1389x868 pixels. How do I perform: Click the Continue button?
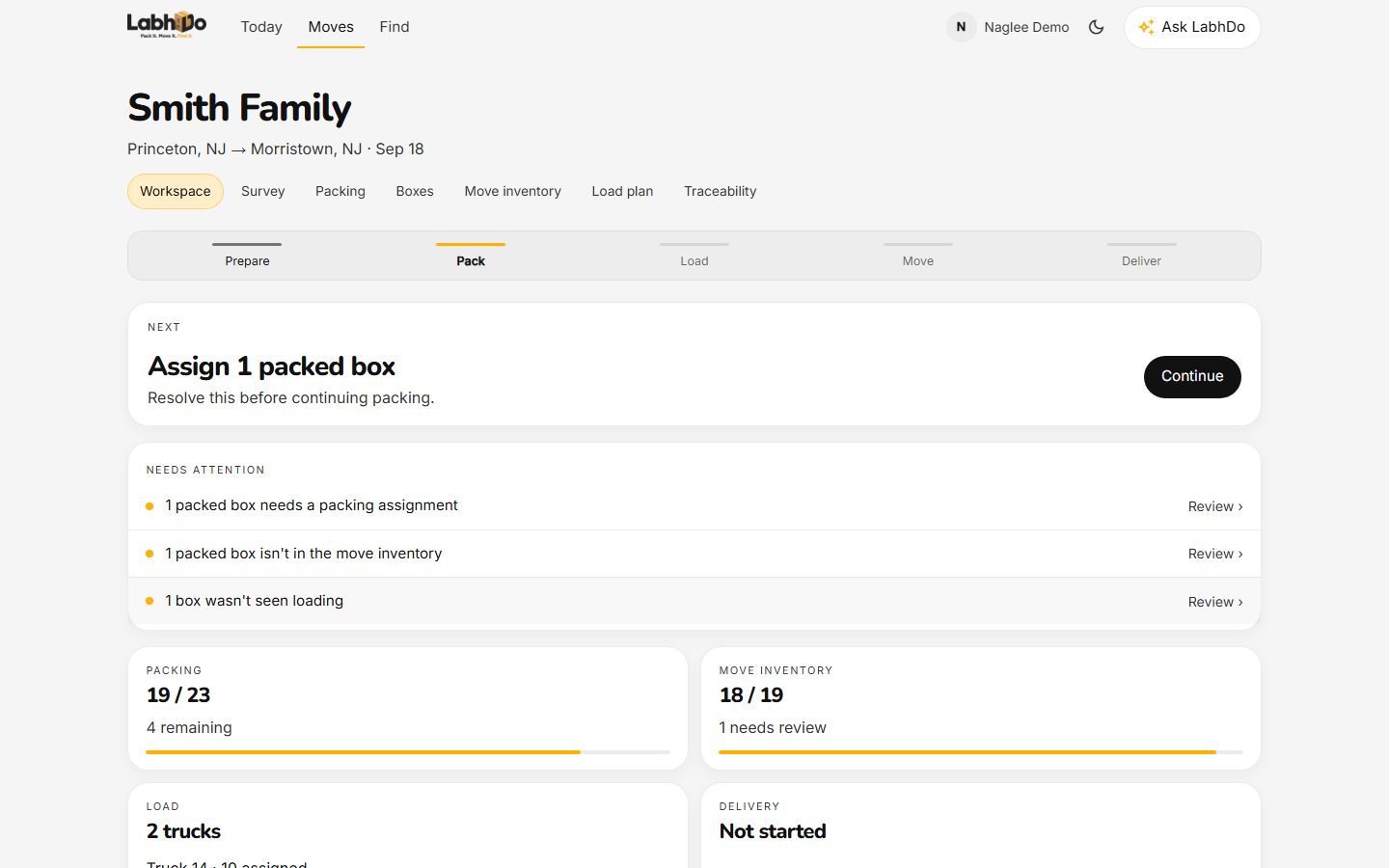1192,376
